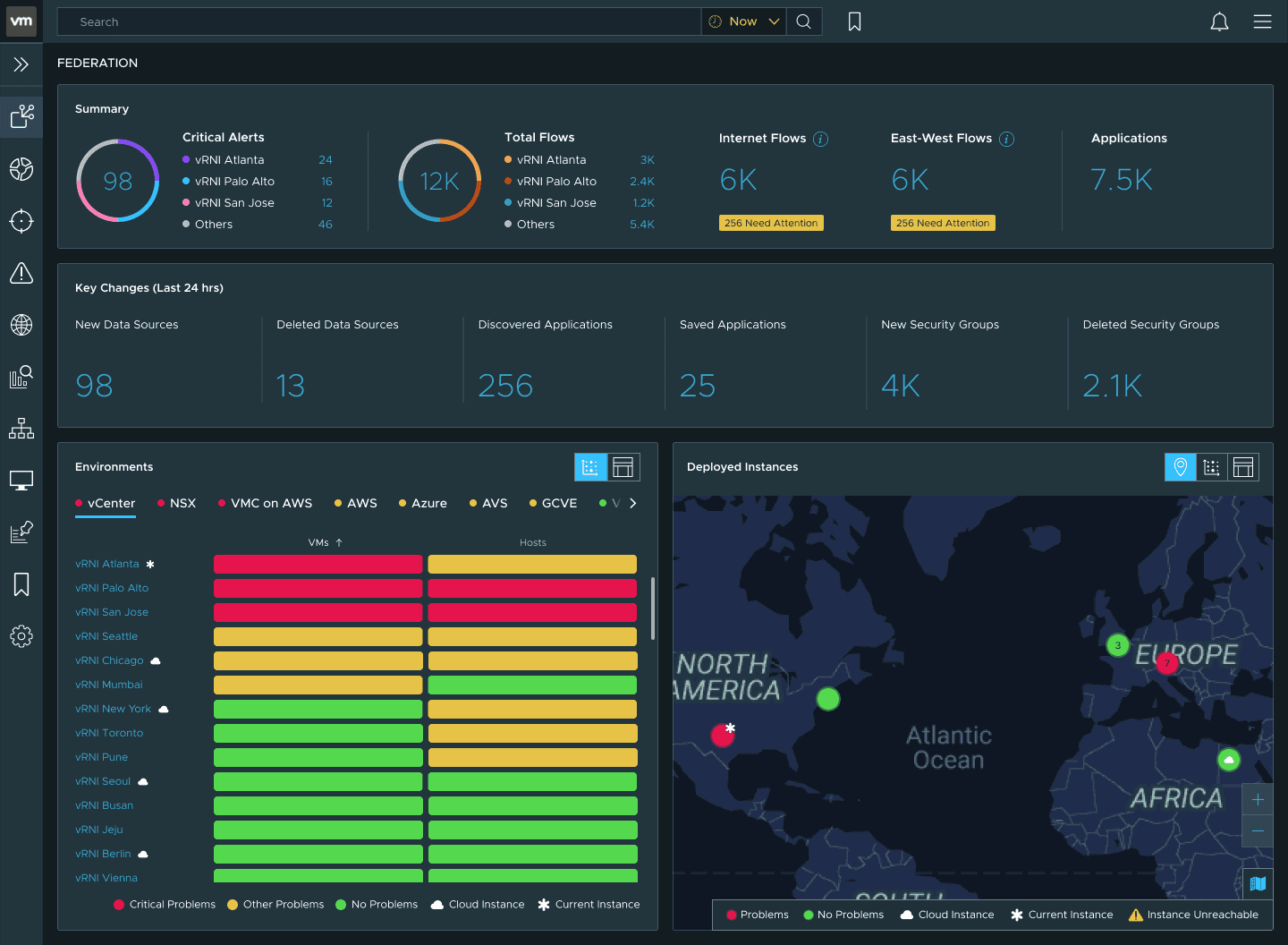Click the green cloud marker in Africa
This screenshot has width=1288, height=945.
click(1229, 760)
